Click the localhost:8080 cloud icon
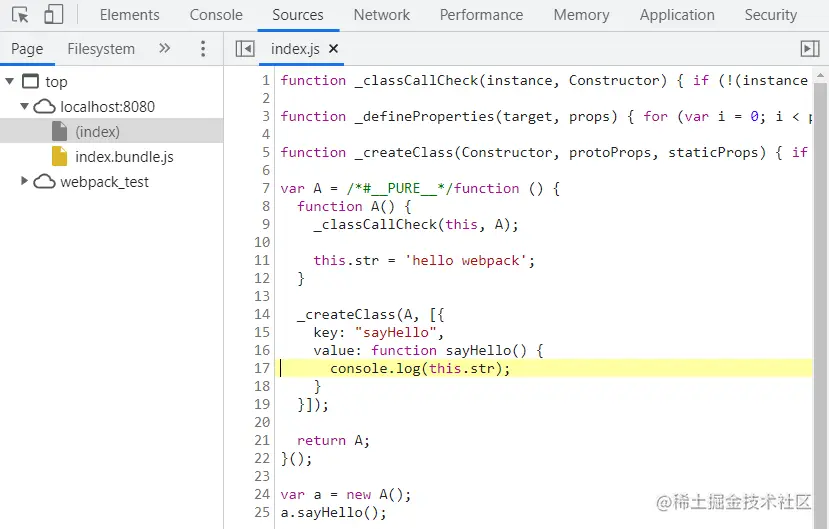Viewport: 829px width, 529px height. point(44,107)
